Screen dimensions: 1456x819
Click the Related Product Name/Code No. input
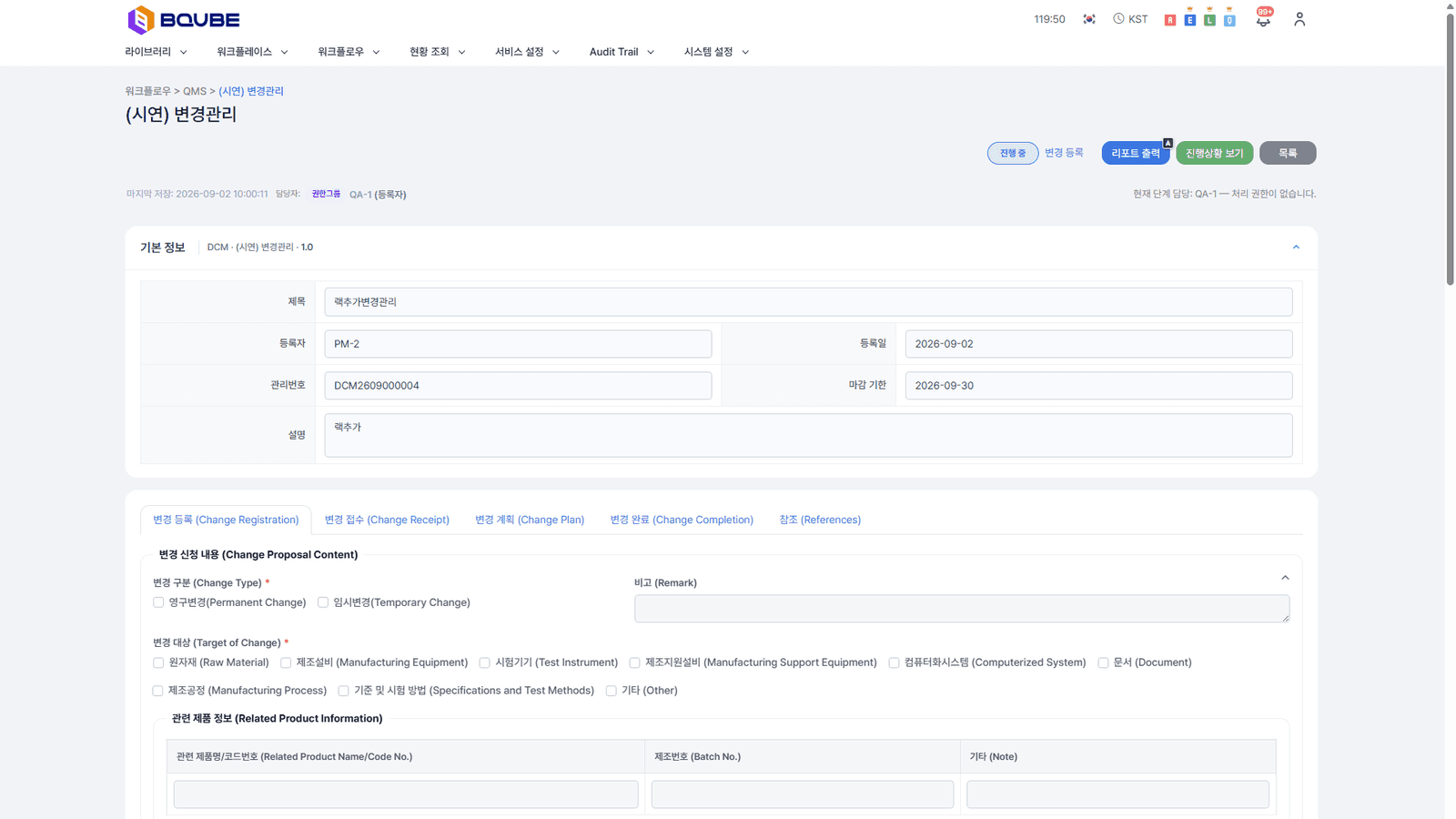[406, 794]
